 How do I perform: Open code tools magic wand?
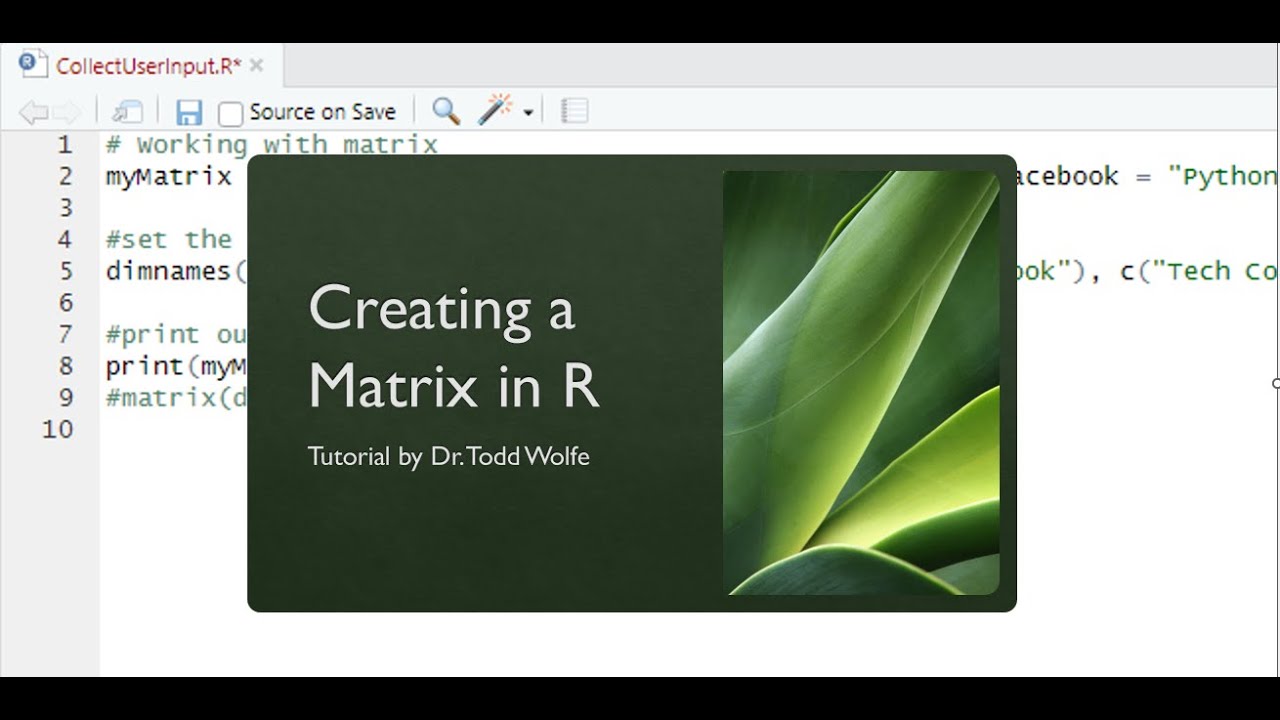pyautogui.click(x=495, y=110)
